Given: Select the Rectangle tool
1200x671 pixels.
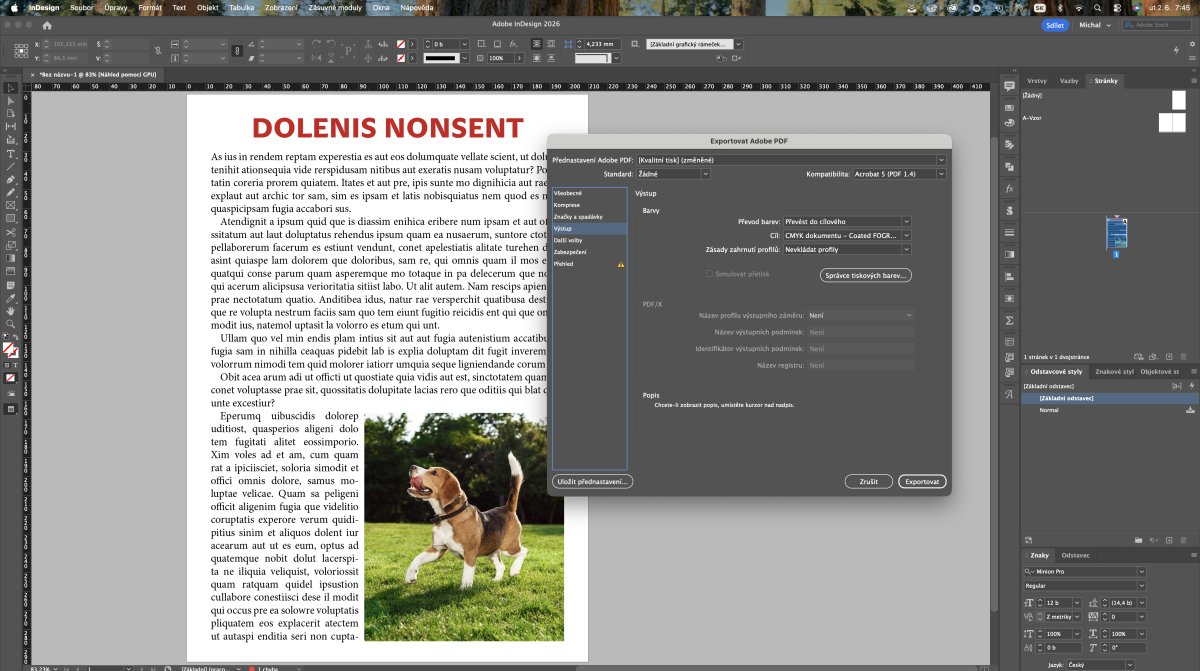Looking at the screenshot, I should 11,218.
